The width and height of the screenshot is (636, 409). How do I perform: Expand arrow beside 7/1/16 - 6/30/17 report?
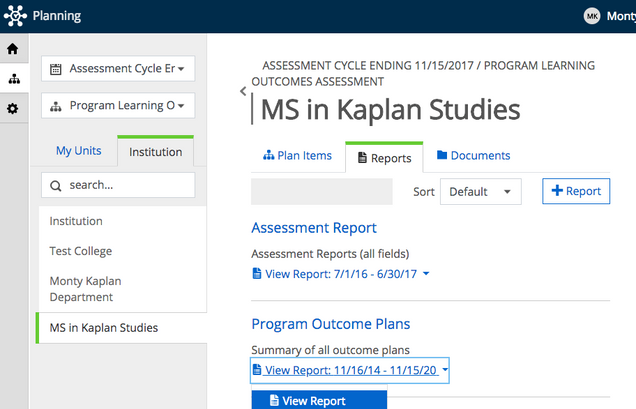coord(426,273)
